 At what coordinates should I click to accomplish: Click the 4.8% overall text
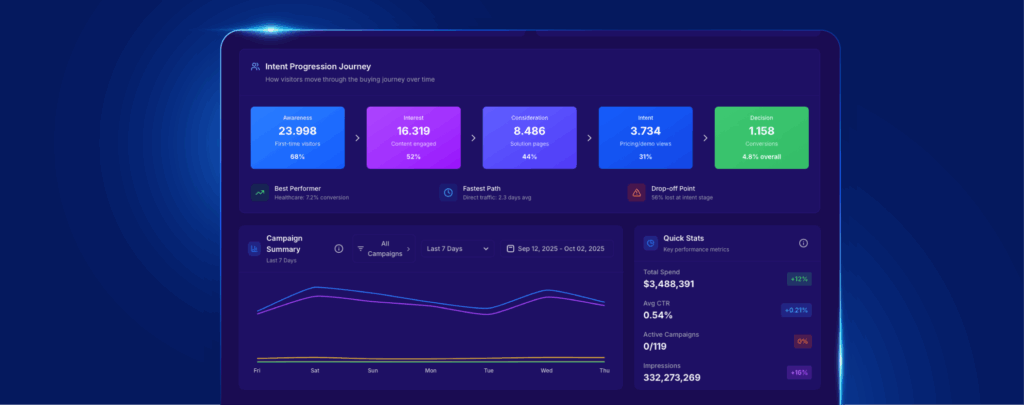click(x=761, y=157)
